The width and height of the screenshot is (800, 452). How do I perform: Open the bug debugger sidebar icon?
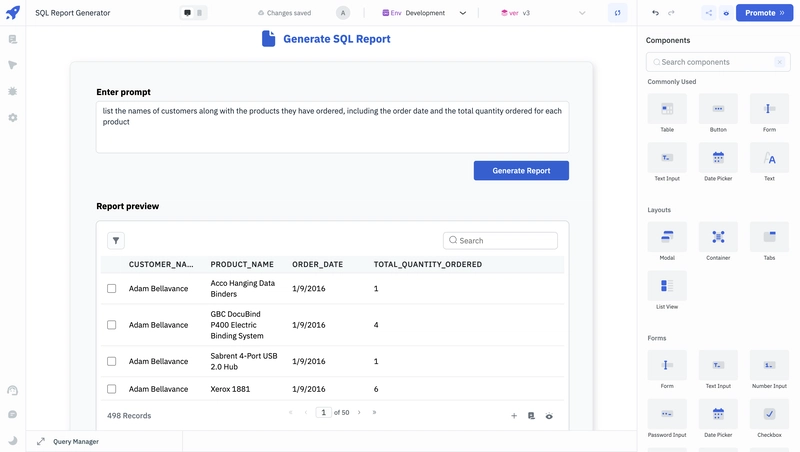tap(13, 91)
